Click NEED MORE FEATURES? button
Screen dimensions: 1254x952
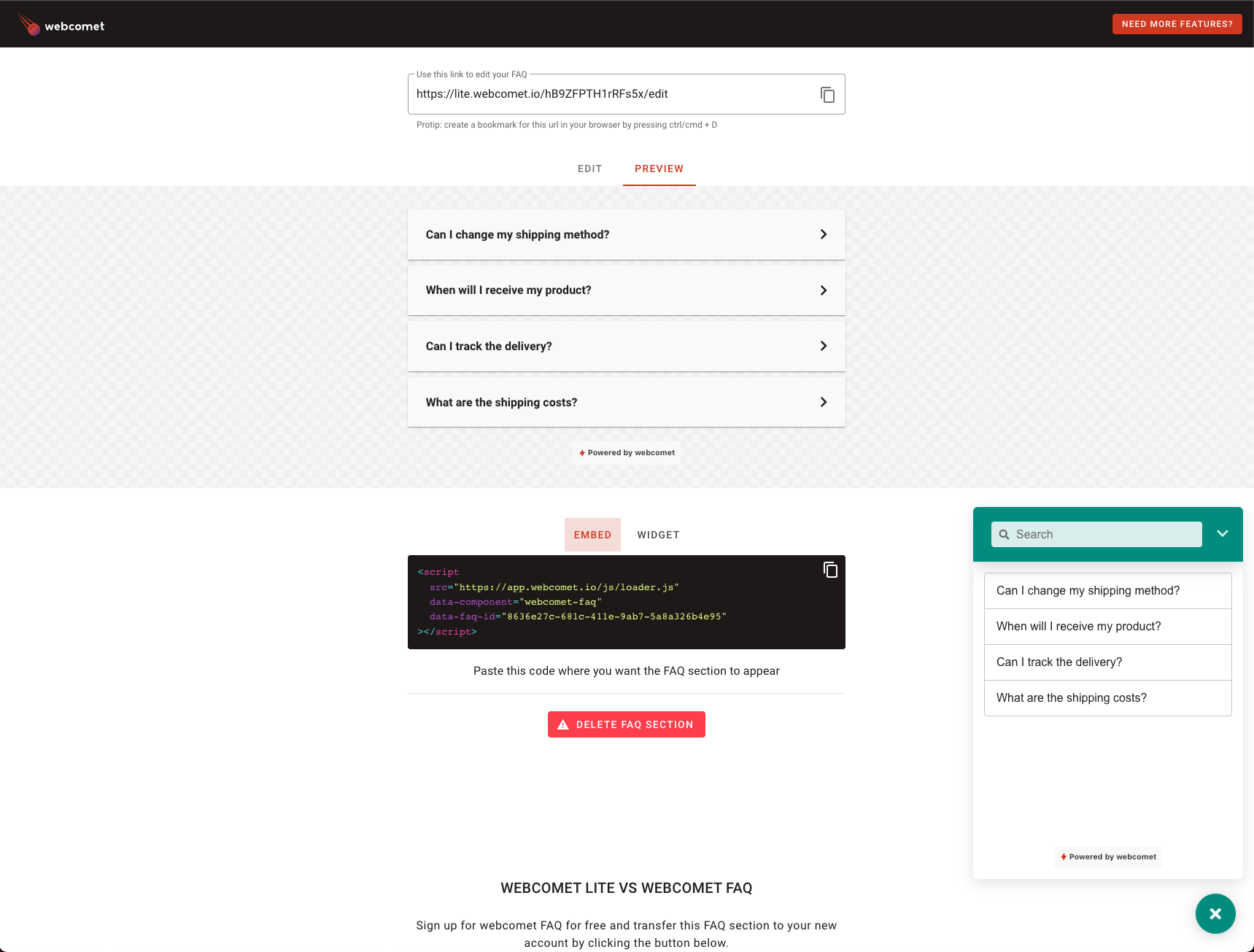(1177, 24)
